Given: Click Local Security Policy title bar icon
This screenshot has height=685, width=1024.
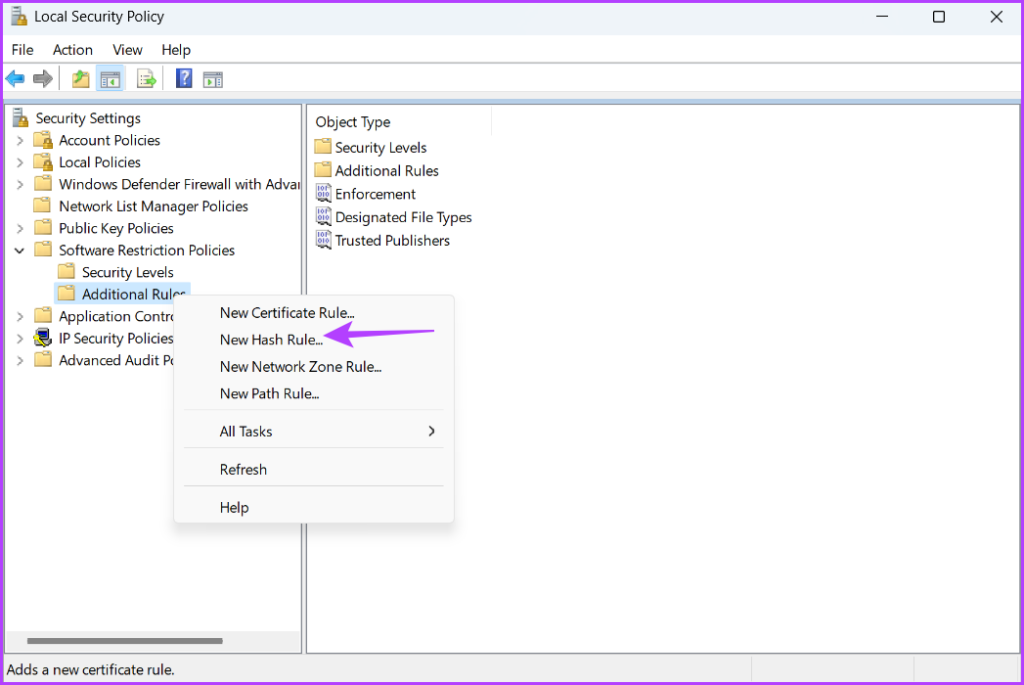Looking at the screenshot, I should pos(19,16).
